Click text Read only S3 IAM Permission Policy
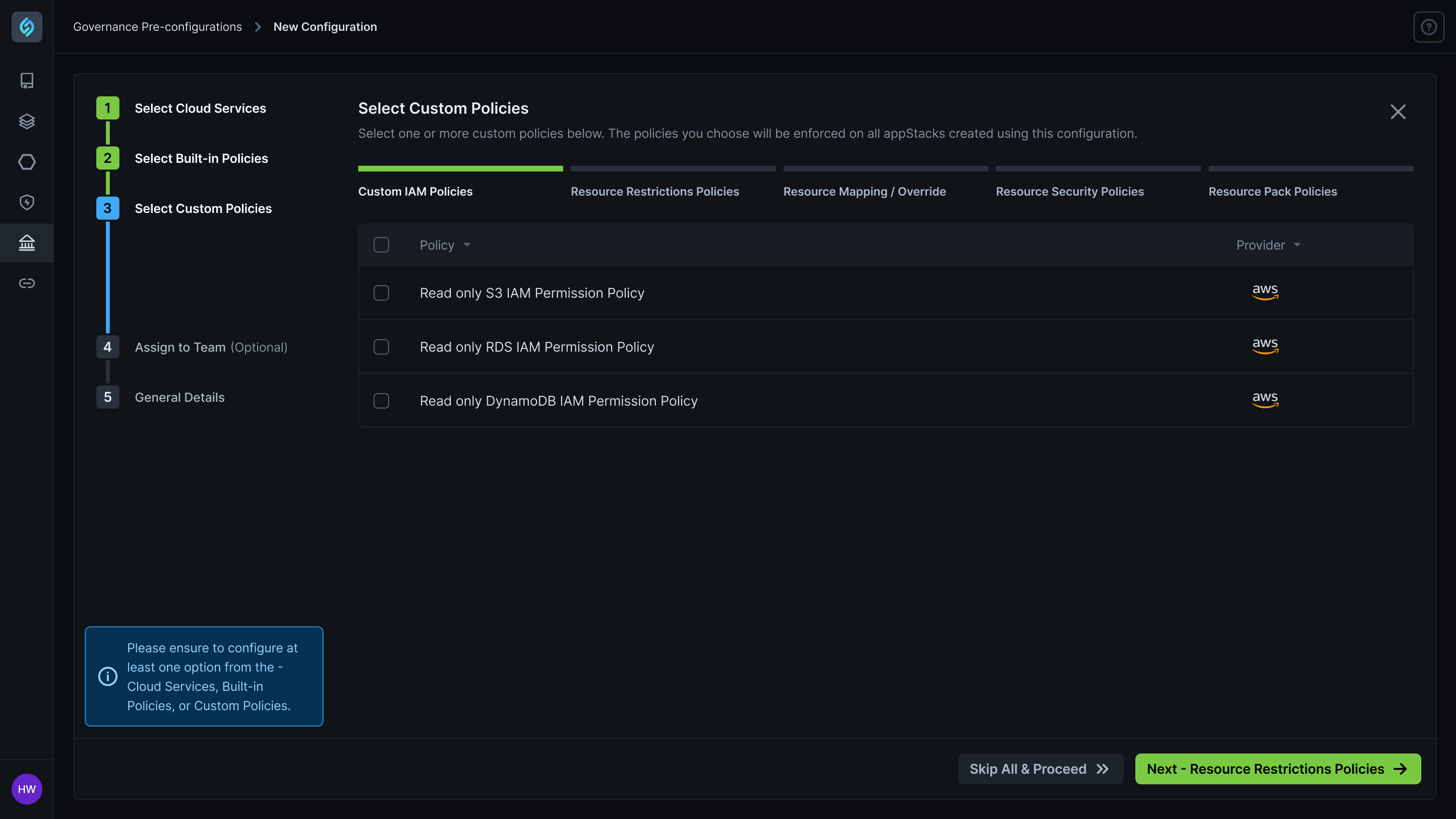 click(x=532, y=293)
